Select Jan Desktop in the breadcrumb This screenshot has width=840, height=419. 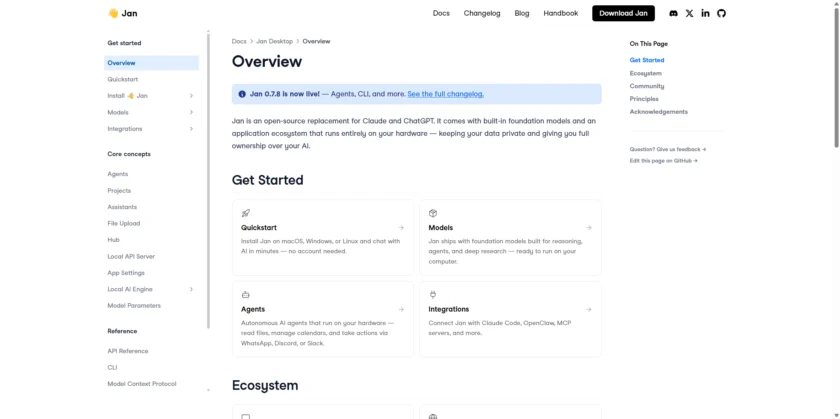coord(274,41)
